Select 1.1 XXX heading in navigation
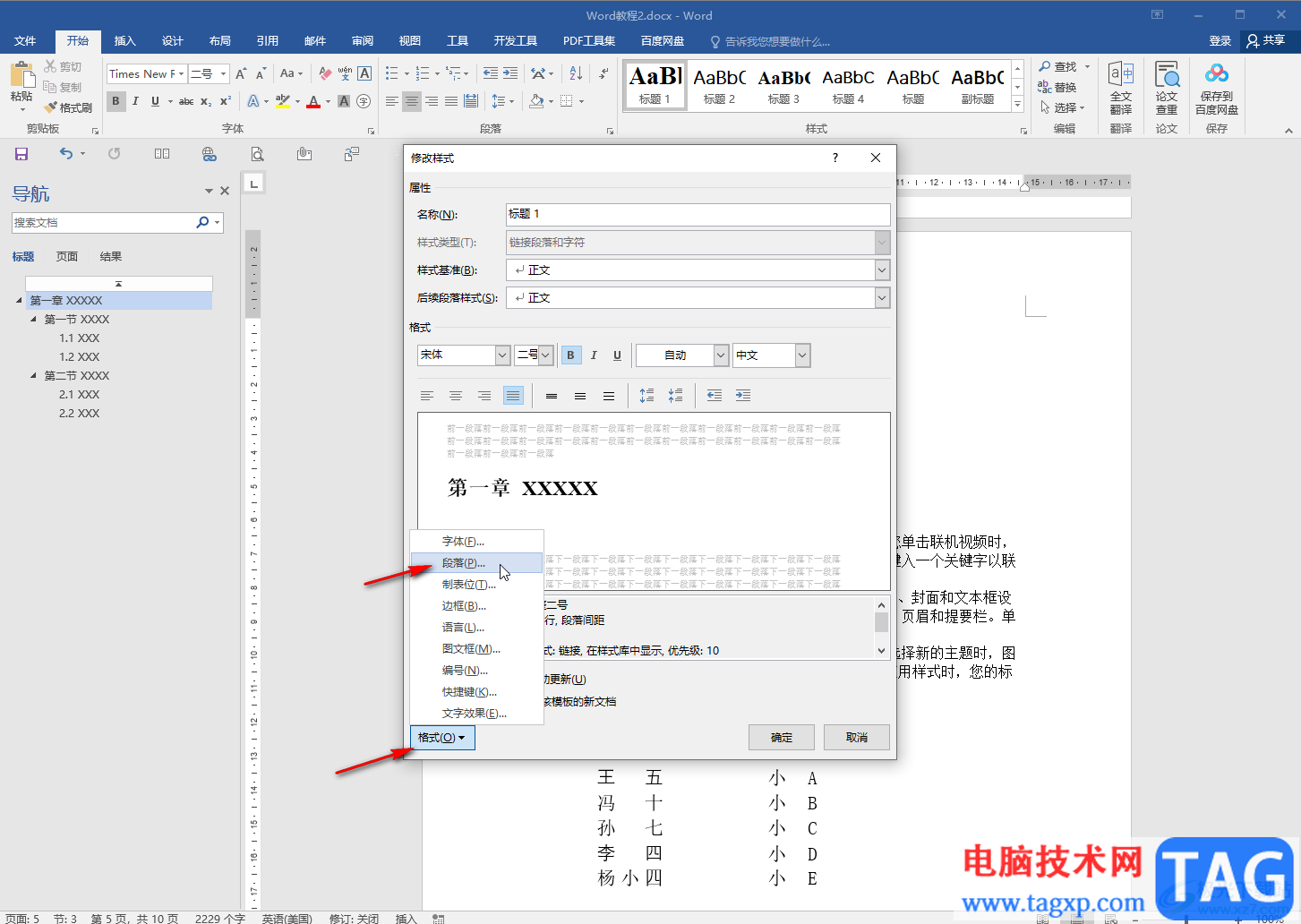The height and width of the screenshot is (924, 1301). (79, 338)
